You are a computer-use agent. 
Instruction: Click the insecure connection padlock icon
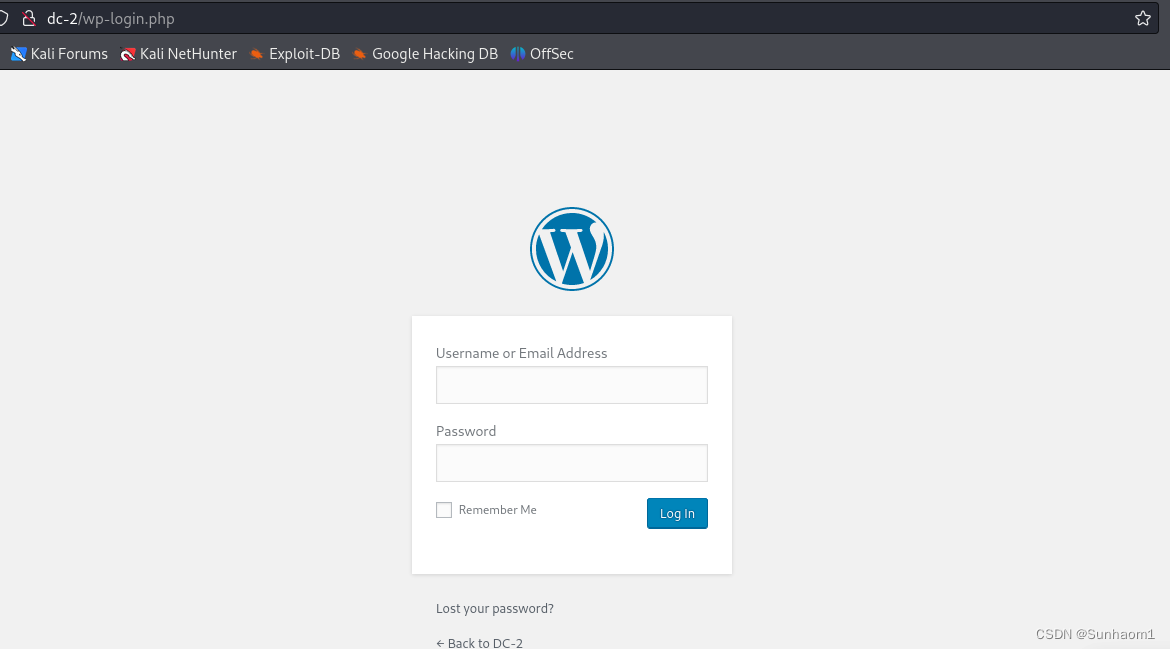(x=29, y=19)
